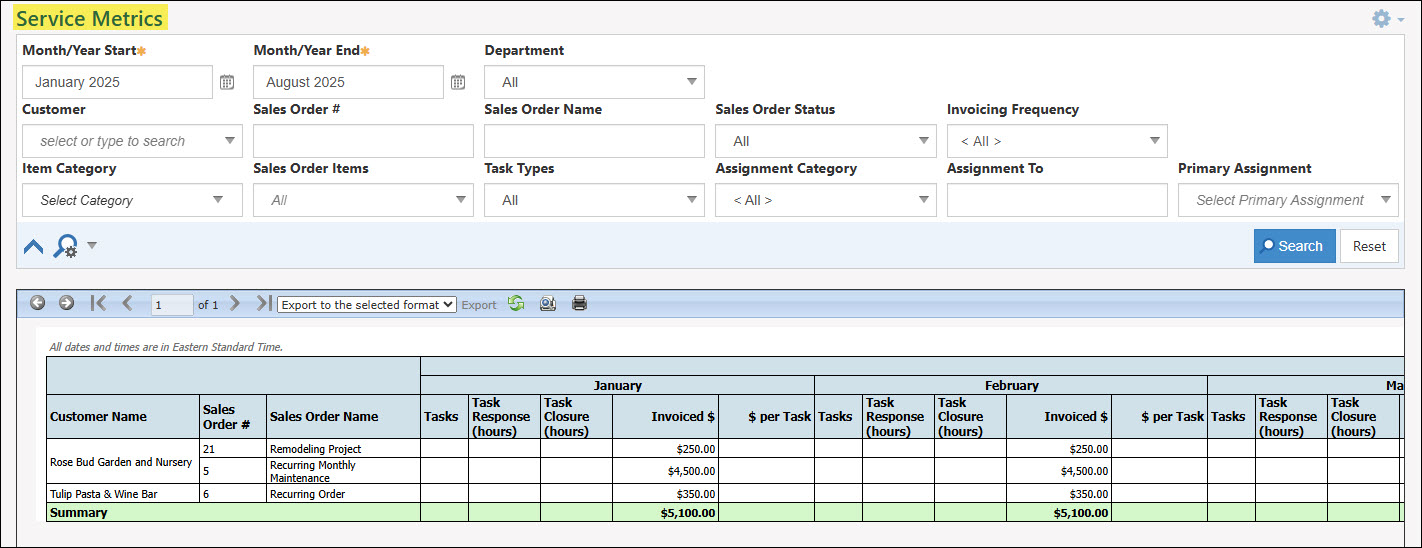1422x548 pixels.
Task: Open the advanced search options icon
Action: coord(67,246)
